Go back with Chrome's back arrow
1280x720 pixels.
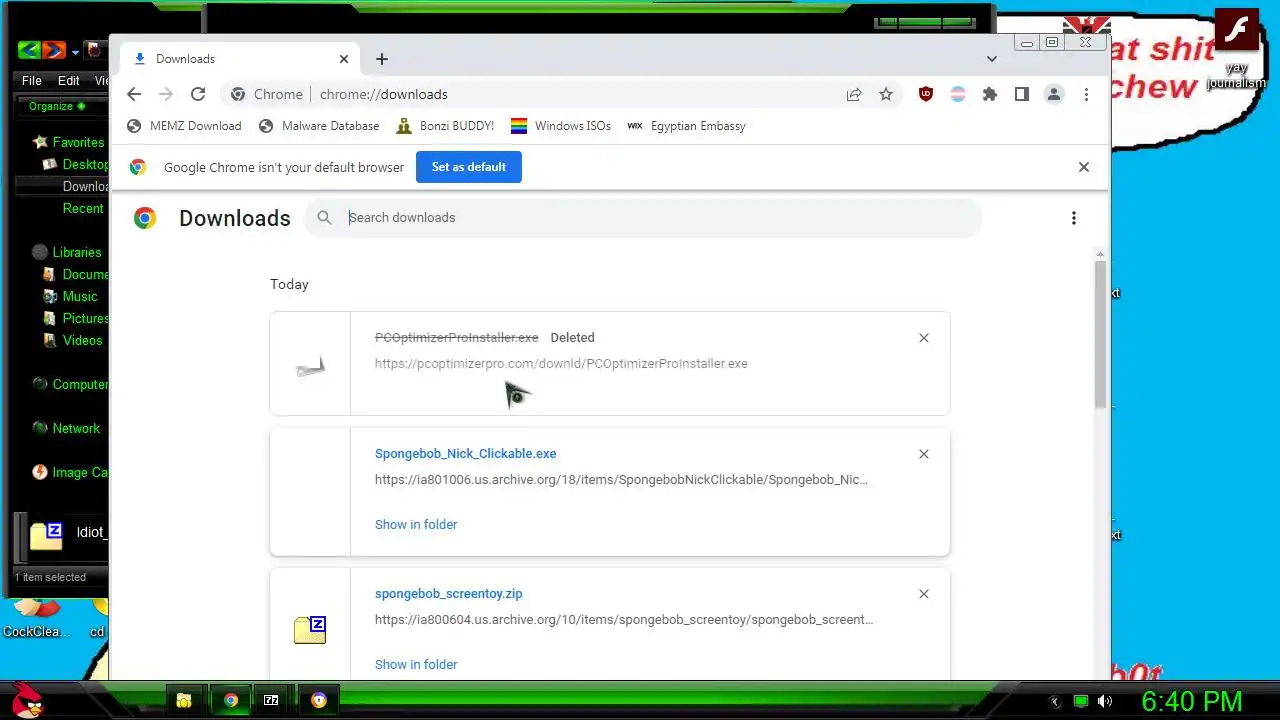(134, 94)
